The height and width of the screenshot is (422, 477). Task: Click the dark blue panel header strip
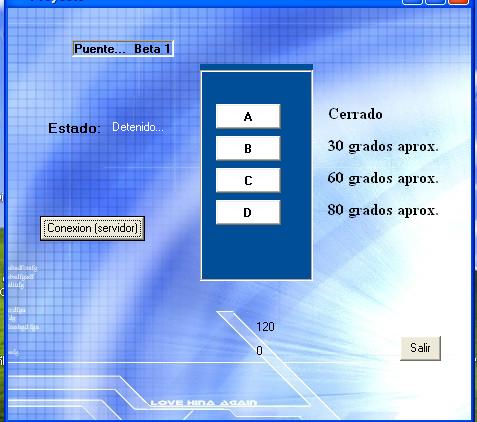256,67
